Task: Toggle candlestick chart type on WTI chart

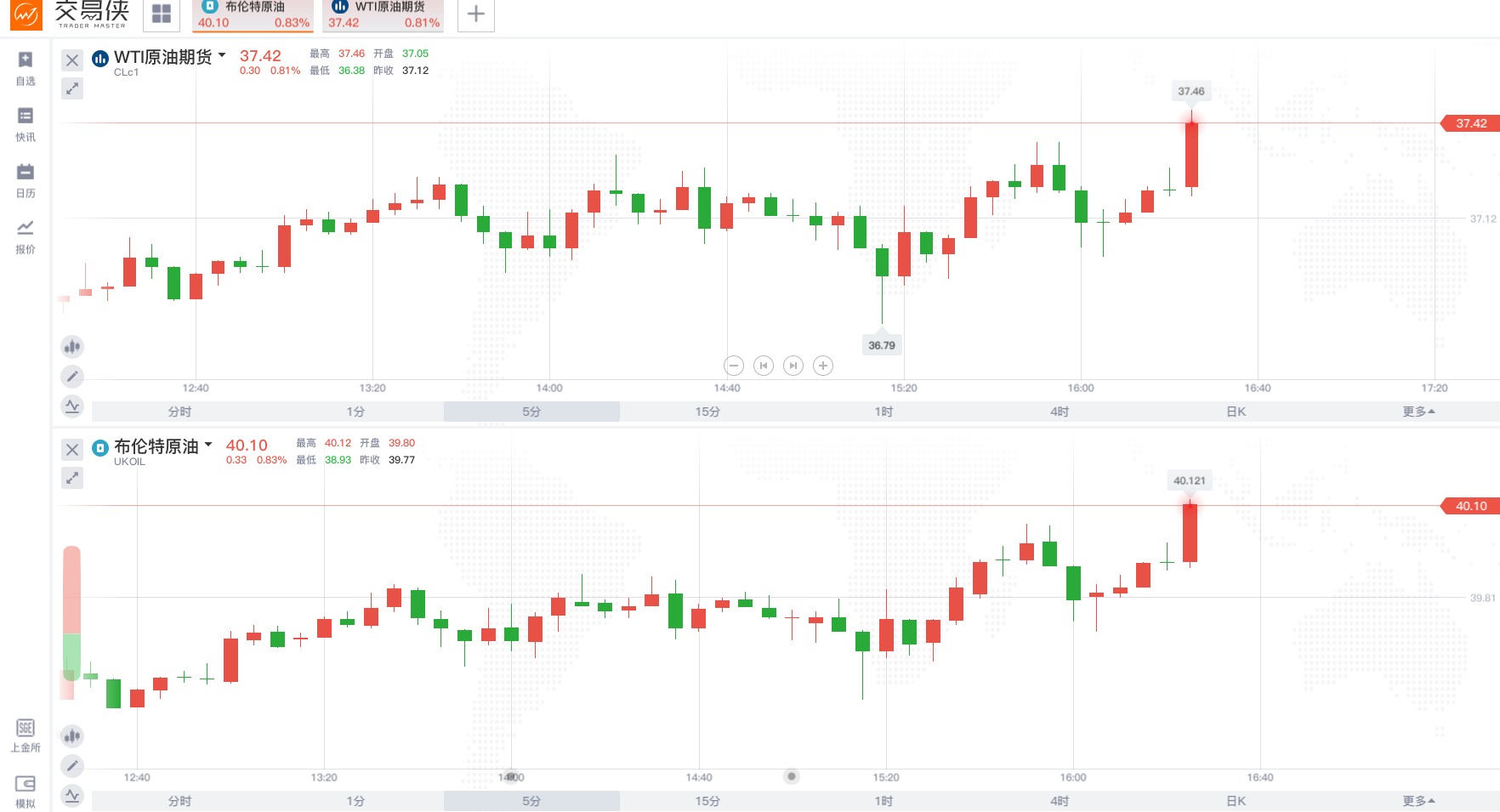Action: [x=72, y=346]
